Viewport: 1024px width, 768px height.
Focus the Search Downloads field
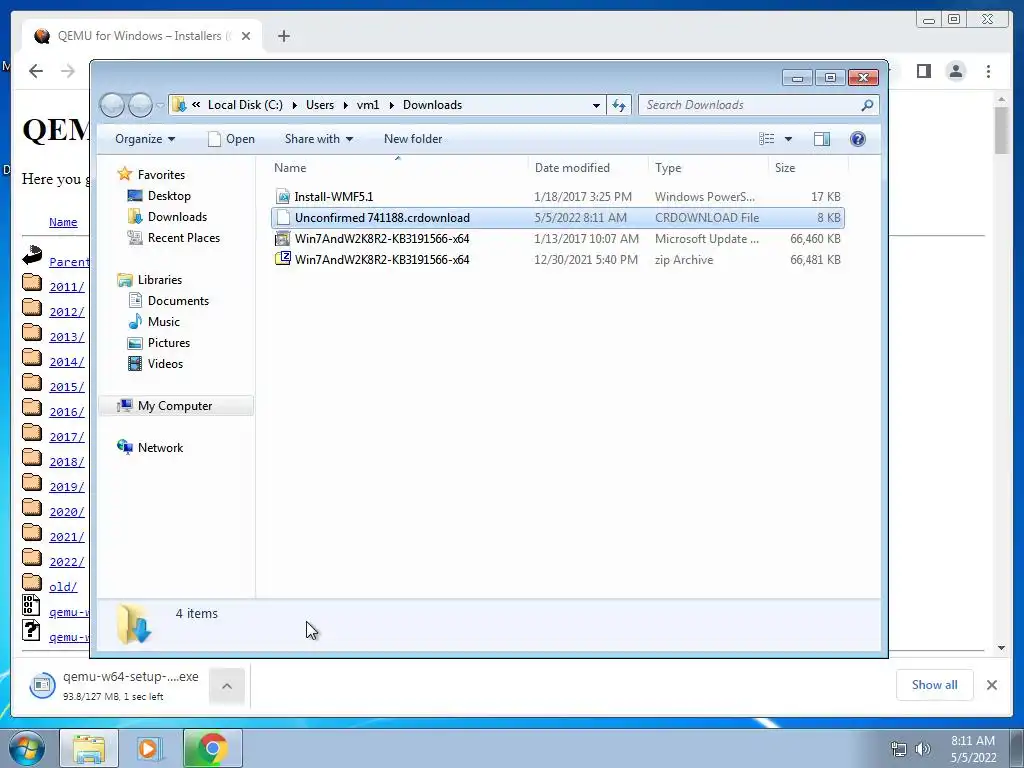coord(758,105)
